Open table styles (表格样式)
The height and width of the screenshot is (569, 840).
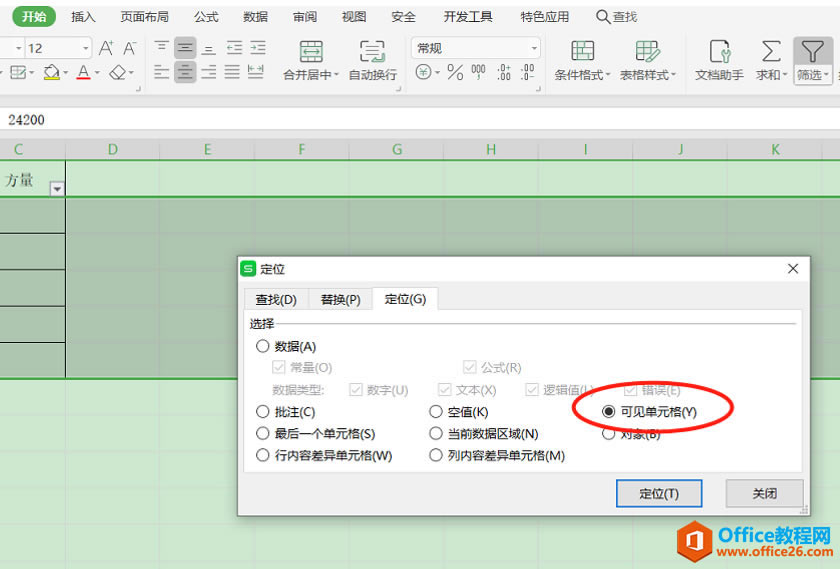pos(648,60)
